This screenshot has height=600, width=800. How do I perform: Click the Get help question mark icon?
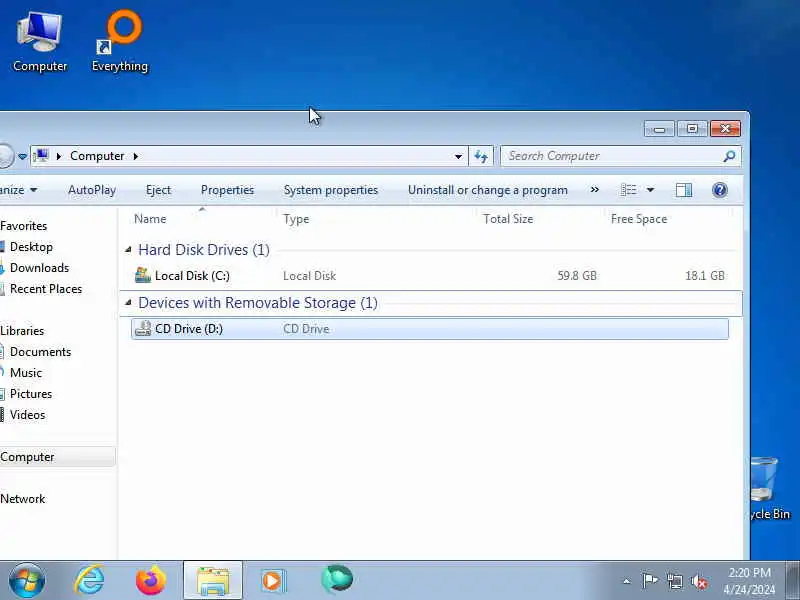coord(719,190)
